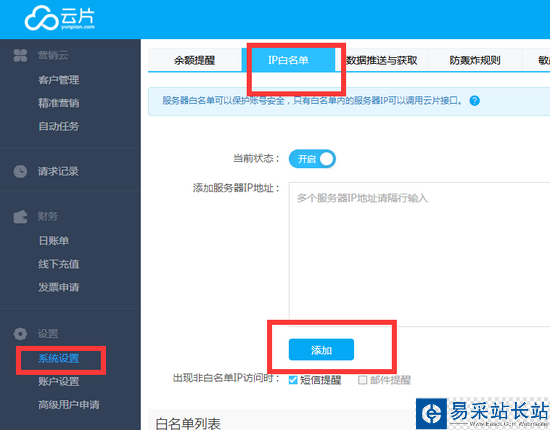Select 系统设置 in the sidebar

(59, 358)
